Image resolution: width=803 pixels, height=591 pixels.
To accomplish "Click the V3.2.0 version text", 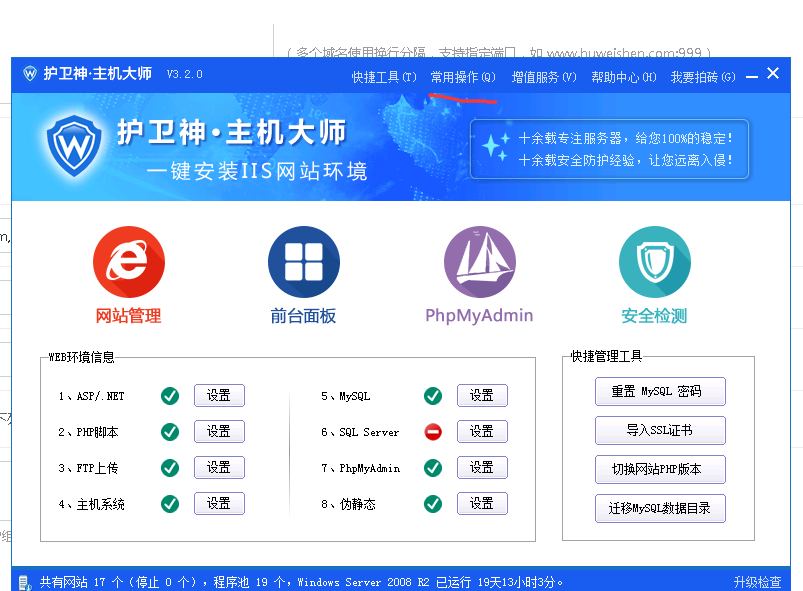I will [x=184, y=74].
